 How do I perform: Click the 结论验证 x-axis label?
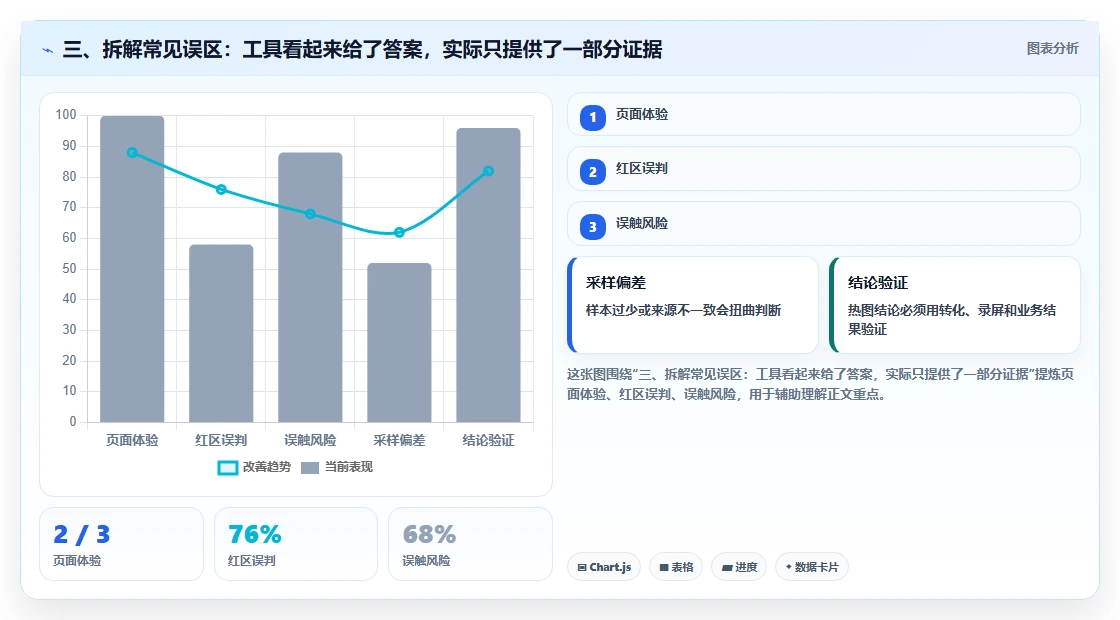click(x=489, y=441)
